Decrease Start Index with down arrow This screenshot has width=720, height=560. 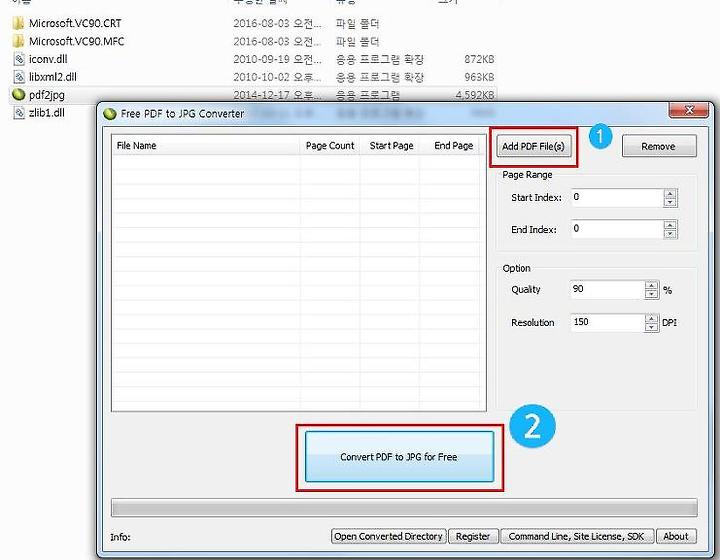670,202
